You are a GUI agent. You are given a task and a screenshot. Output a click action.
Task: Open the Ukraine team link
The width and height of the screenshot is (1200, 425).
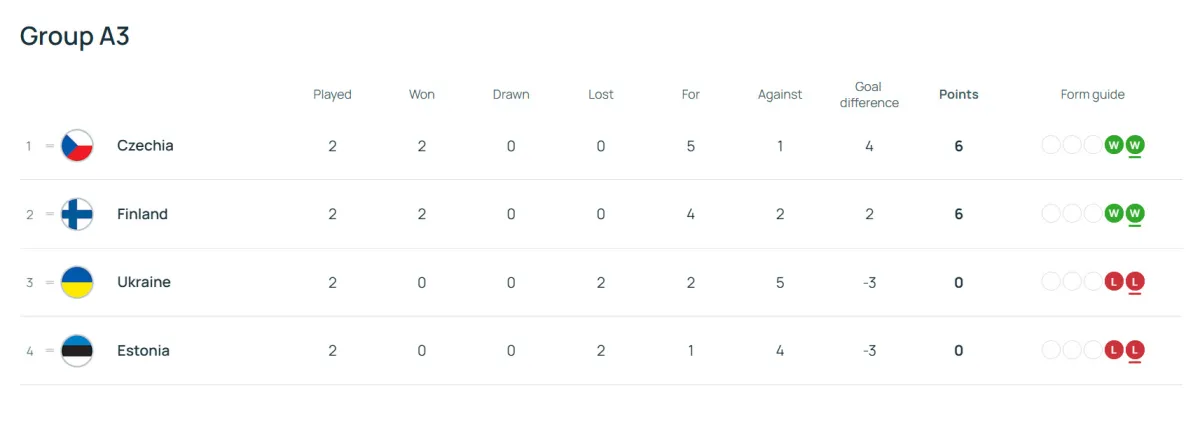coord(144,282)
